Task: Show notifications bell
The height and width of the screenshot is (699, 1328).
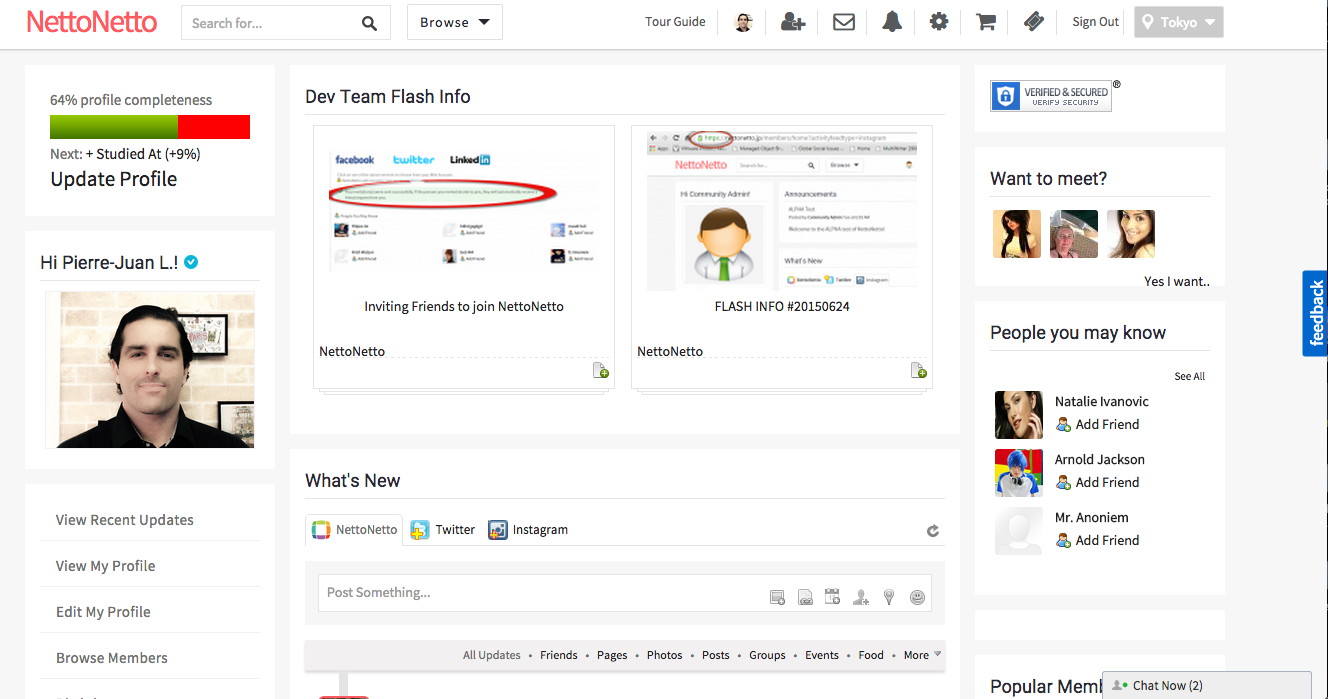Action: click(892, 22)
